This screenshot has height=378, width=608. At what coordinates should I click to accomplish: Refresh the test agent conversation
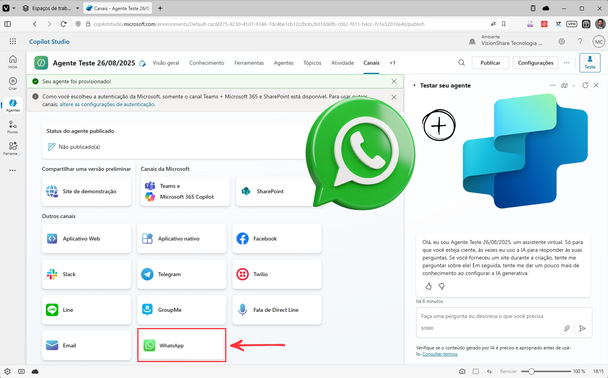(x=585, y=85)
